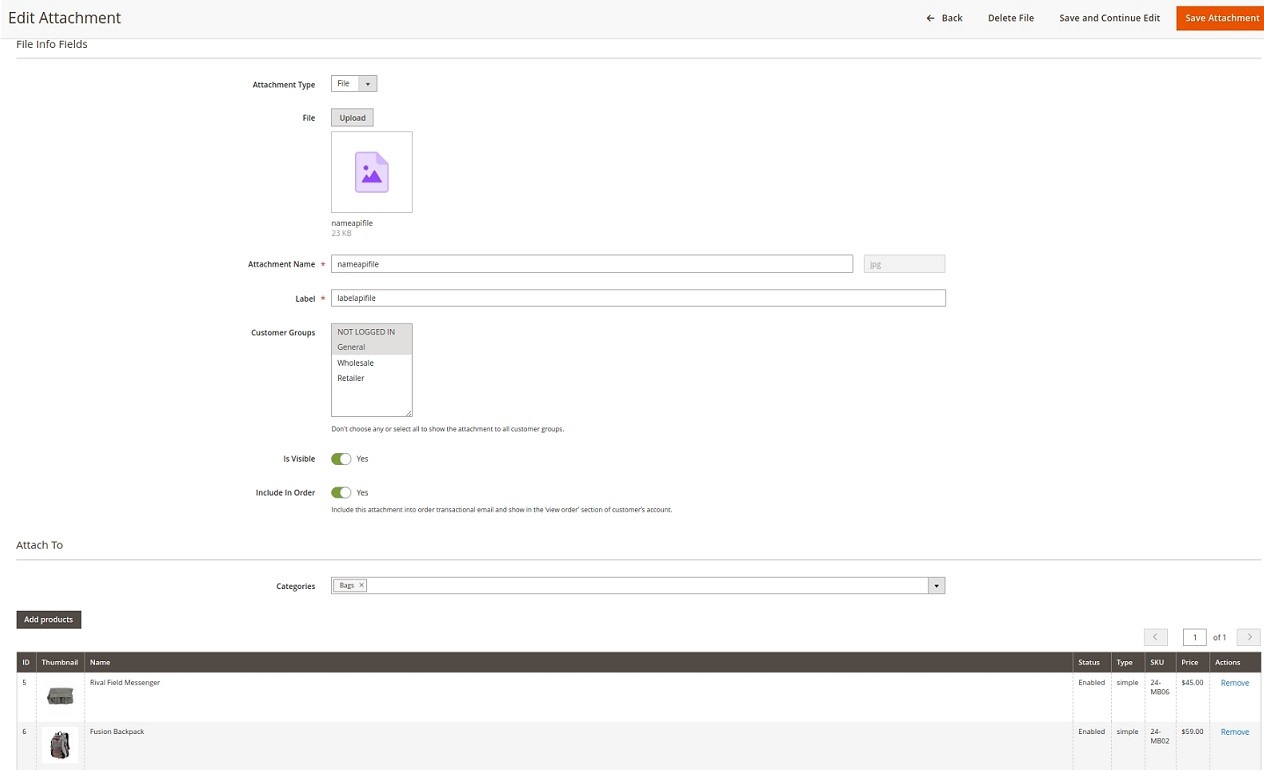The width and height of the screenshot is (1264, 770).
Task: Click the Fusion Backpack product thumbnail
Action: click(x=59, y=745)
